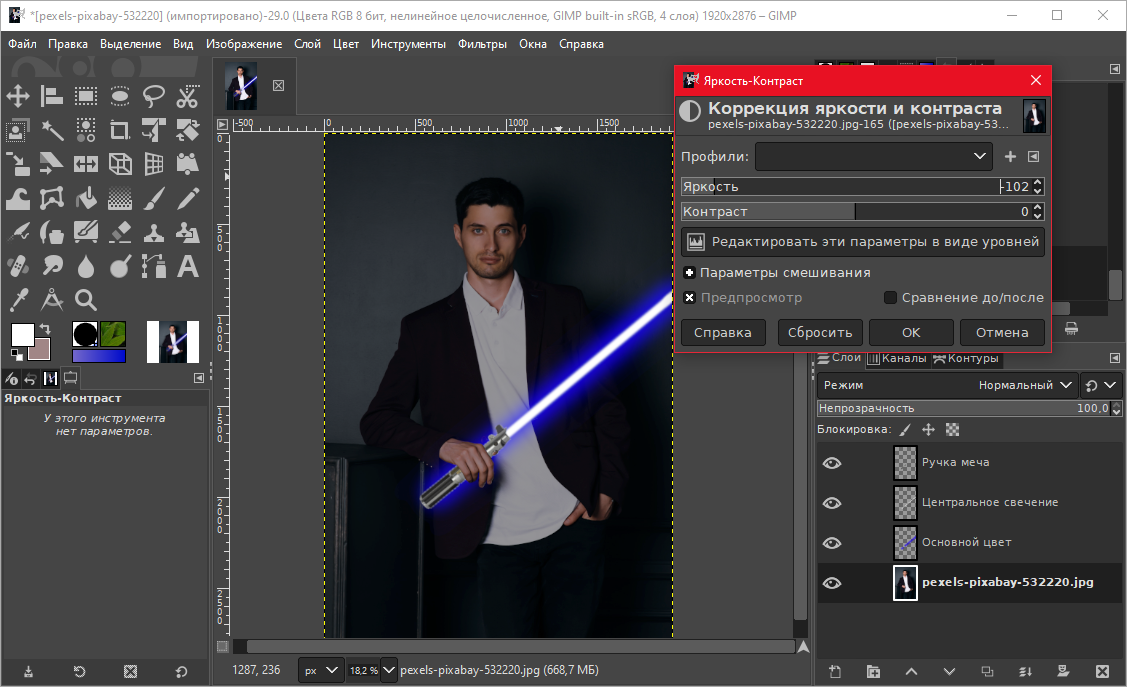Select the Warp Transform tool

tap(18, 198)
